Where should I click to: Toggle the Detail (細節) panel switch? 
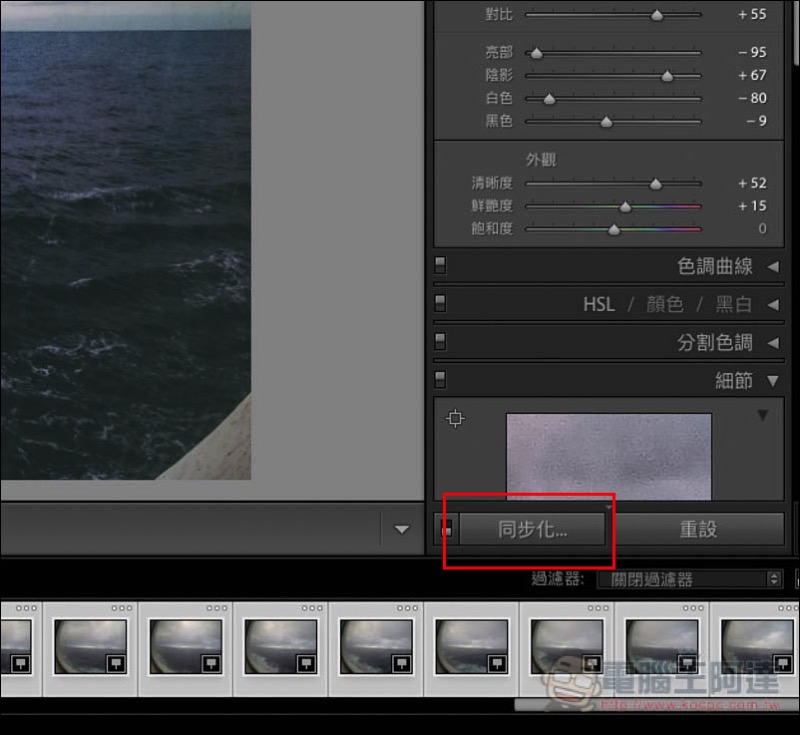click(x=440, y=380)
